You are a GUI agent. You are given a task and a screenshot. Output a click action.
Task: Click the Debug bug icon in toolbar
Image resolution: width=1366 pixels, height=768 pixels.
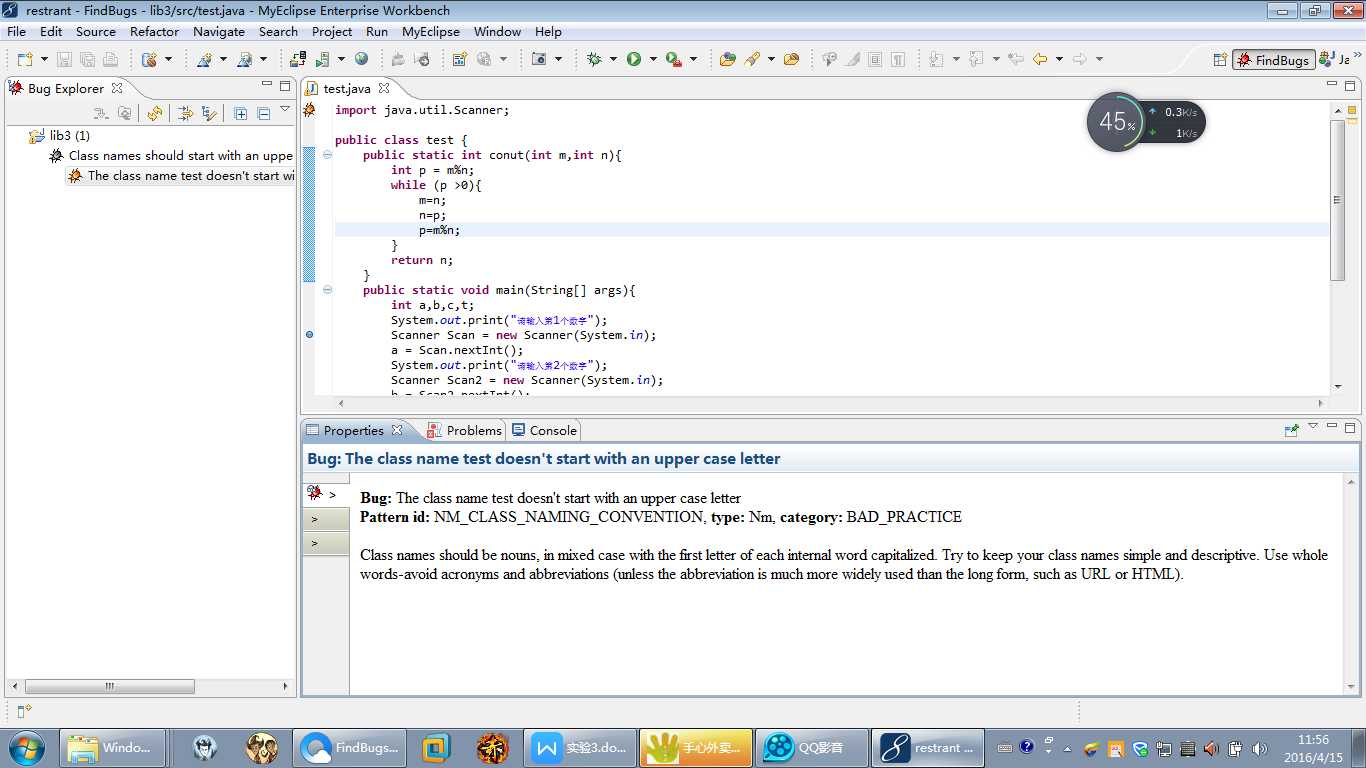[x=594, y=60]
